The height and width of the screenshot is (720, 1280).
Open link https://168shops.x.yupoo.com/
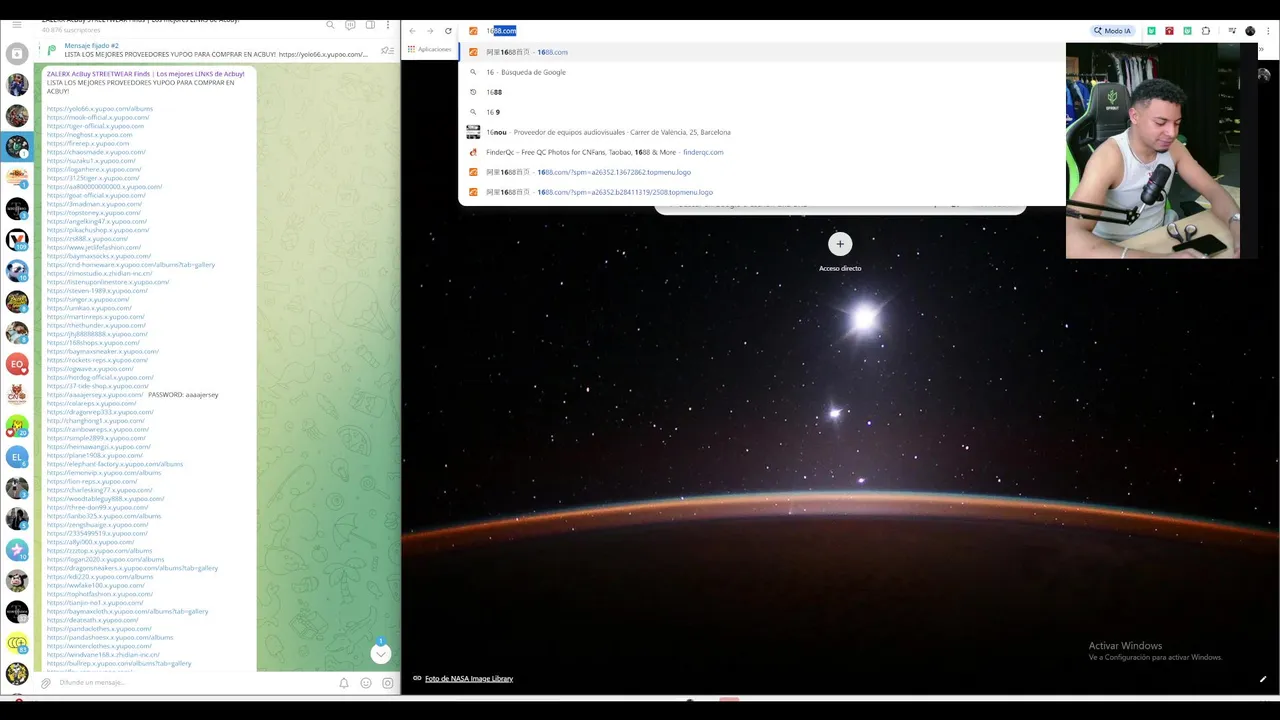[x=93, y=342]
